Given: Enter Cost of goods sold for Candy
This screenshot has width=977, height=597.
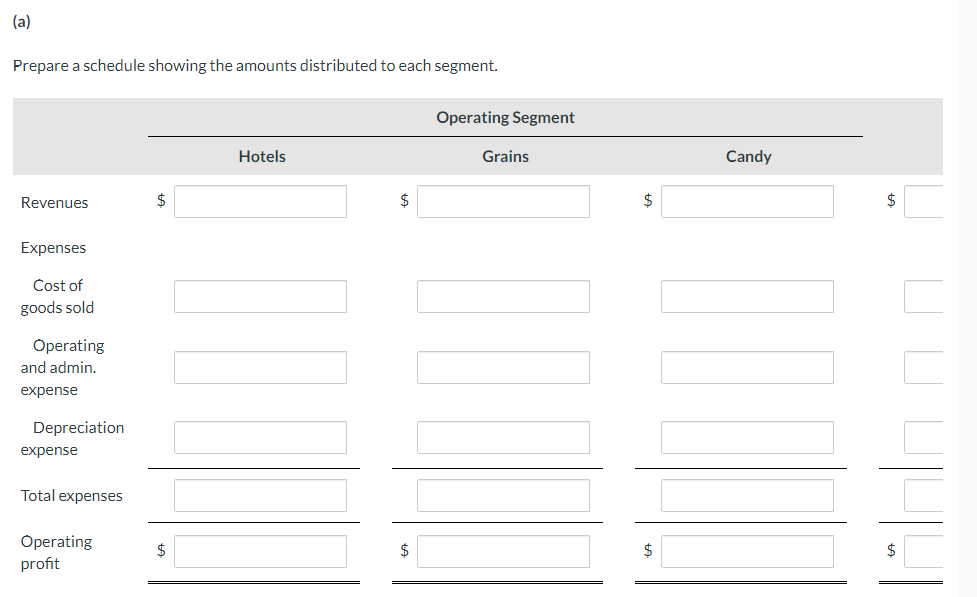Looking at the screenshot, I should pyautogui.click(x=747, y=296).
